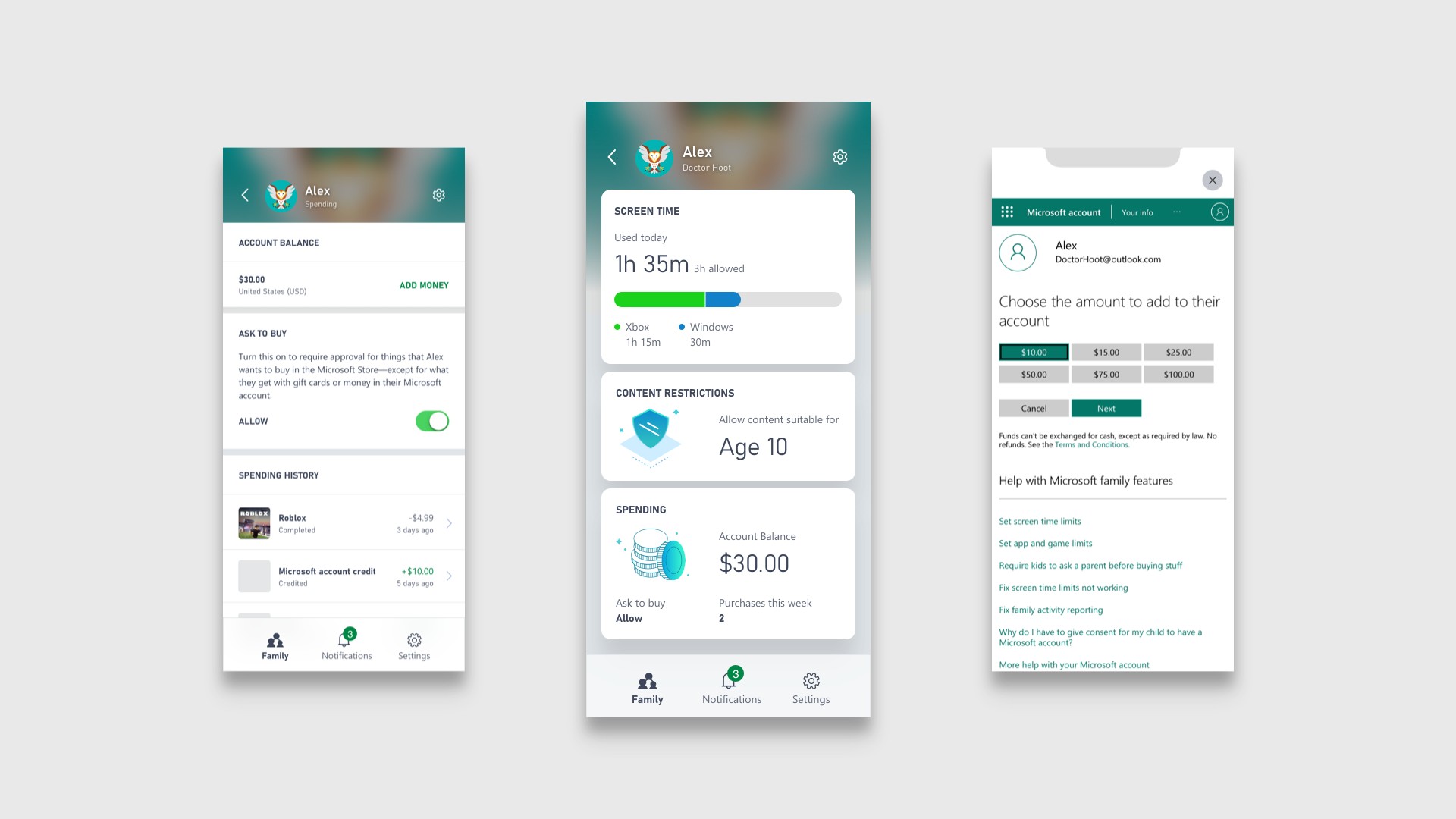Click the shield Content Restrictions icon

pos(650,432)
